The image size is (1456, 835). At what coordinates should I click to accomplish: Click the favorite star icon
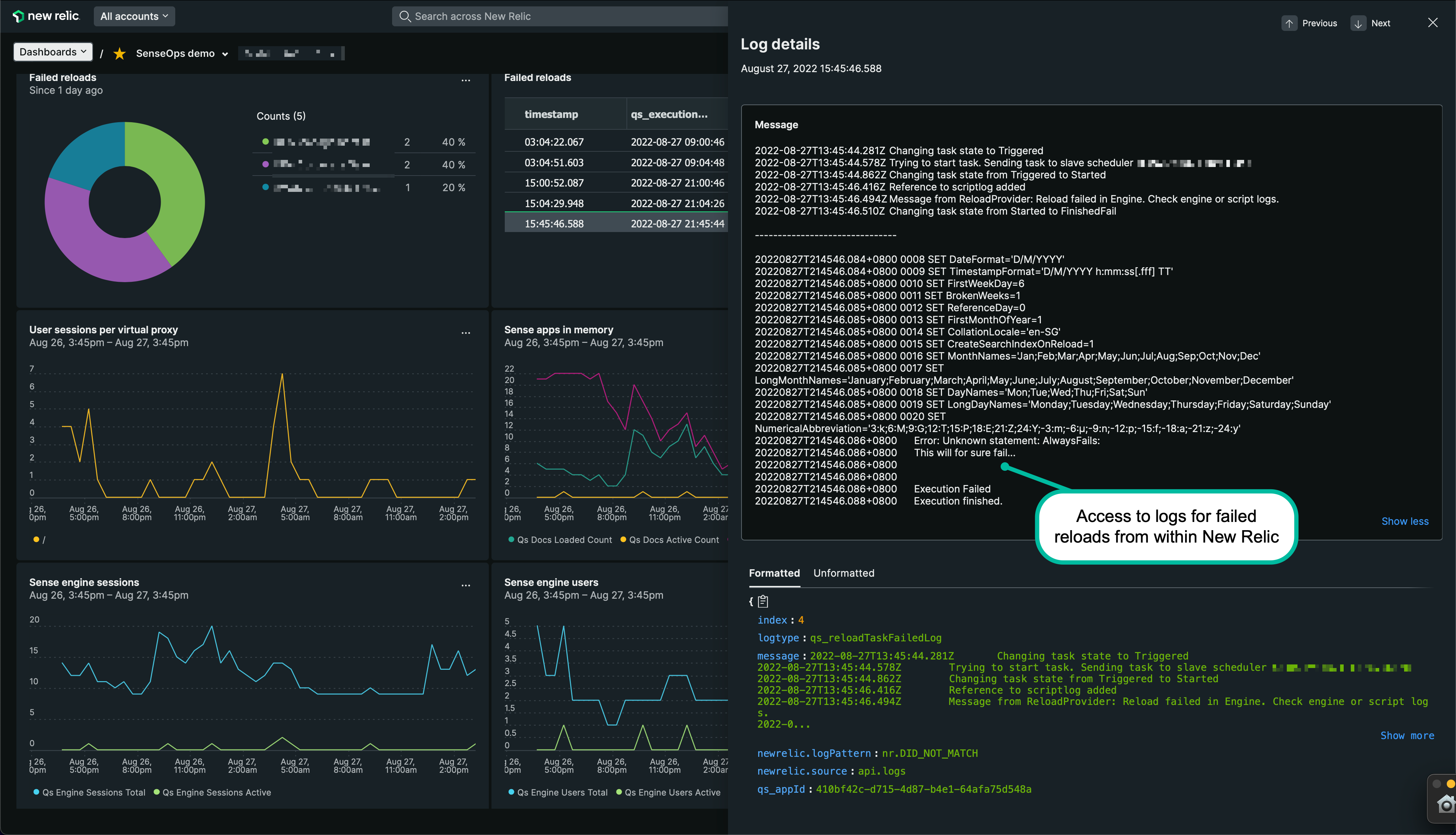coord(119,53)
